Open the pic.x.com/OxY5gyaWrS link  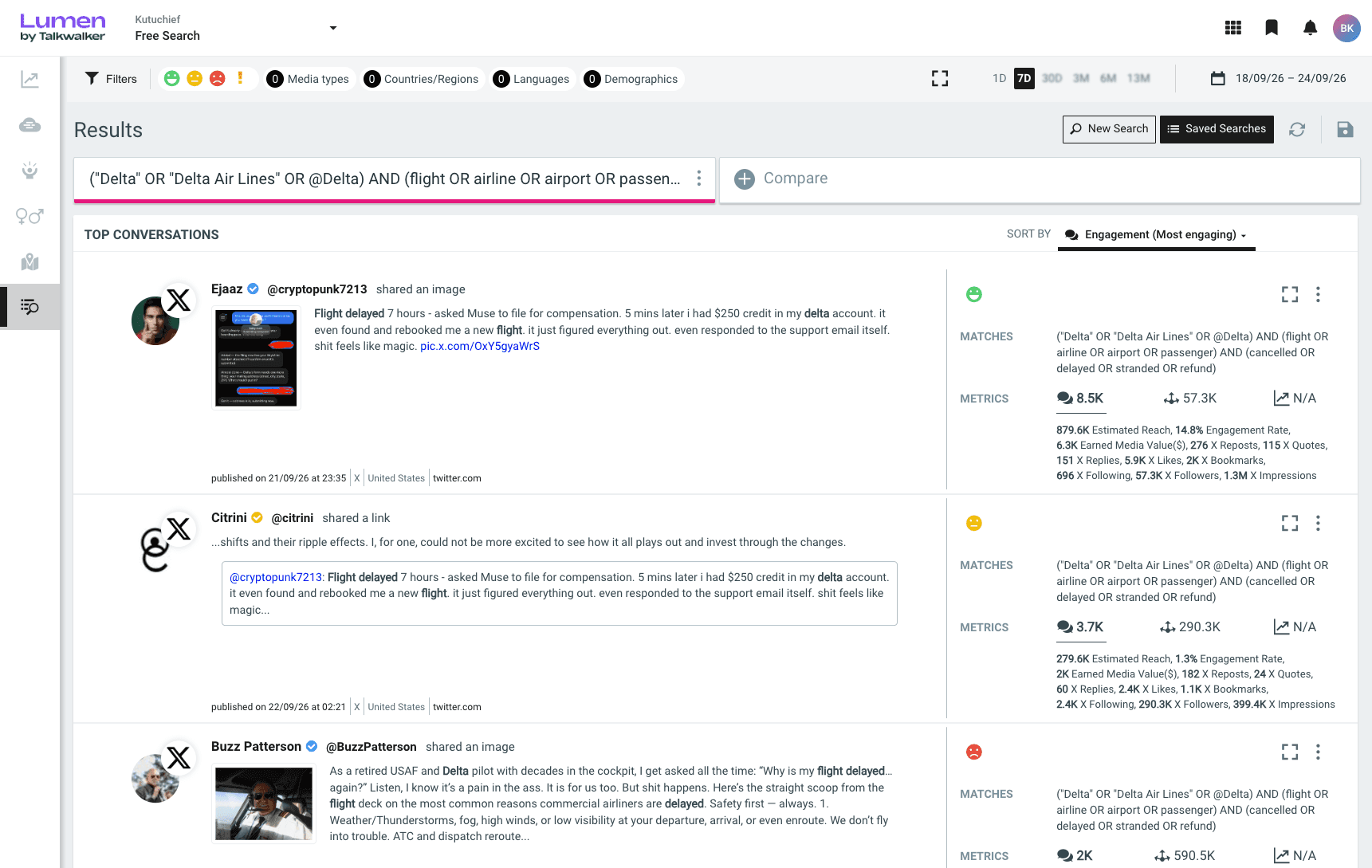tap(480, 346)
